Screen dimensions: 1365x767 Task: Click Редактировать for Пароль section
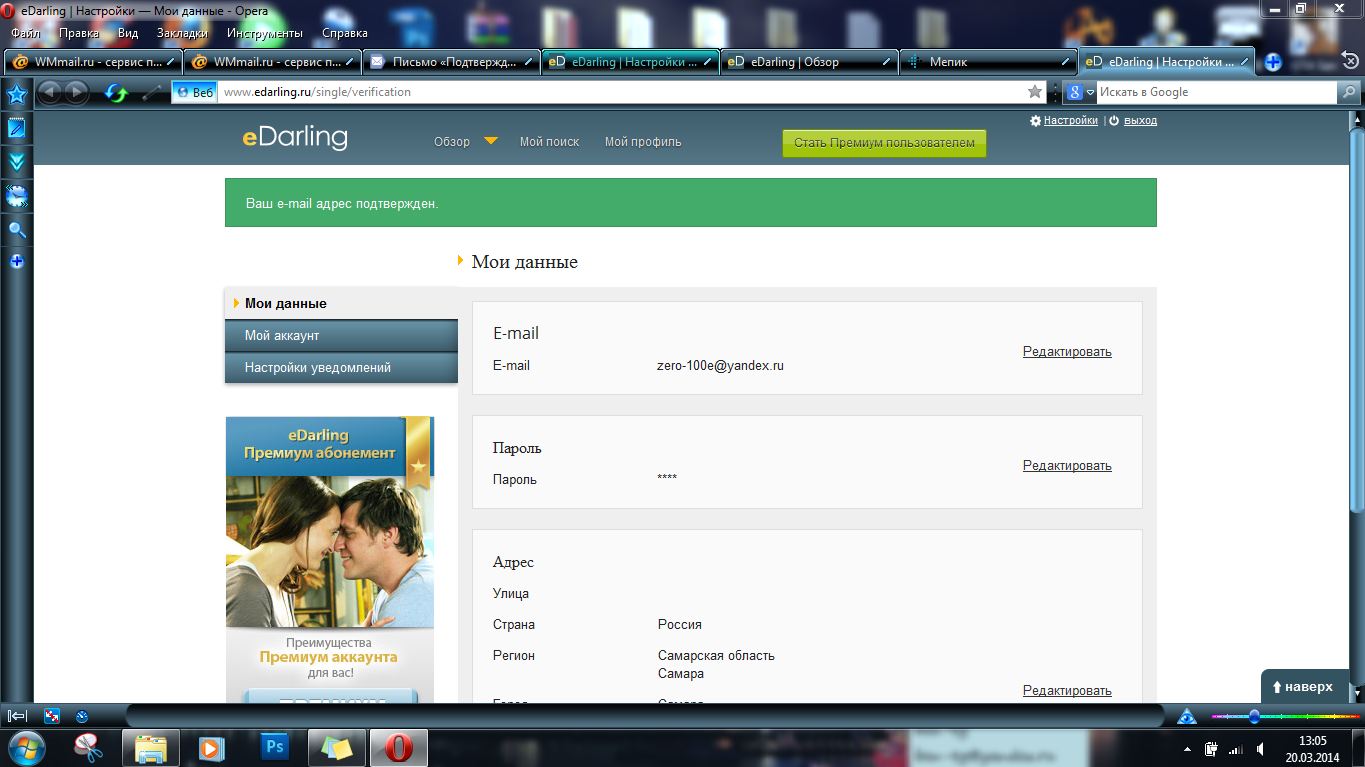click(x=1067, y=465)
